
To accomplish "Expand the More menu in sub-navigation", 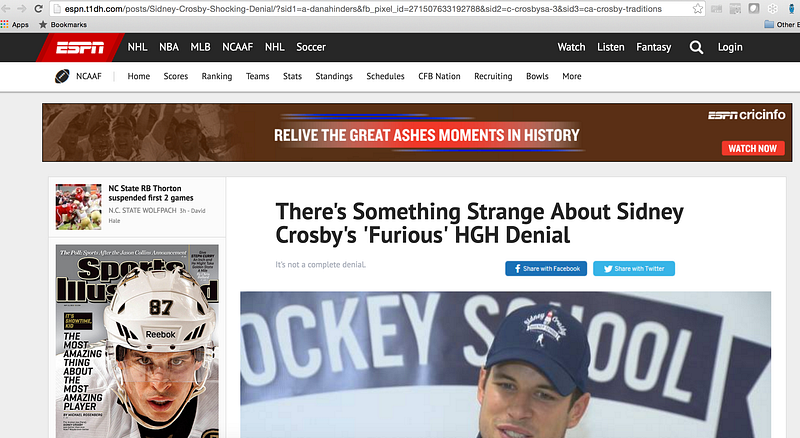I will tap(572, 76).
